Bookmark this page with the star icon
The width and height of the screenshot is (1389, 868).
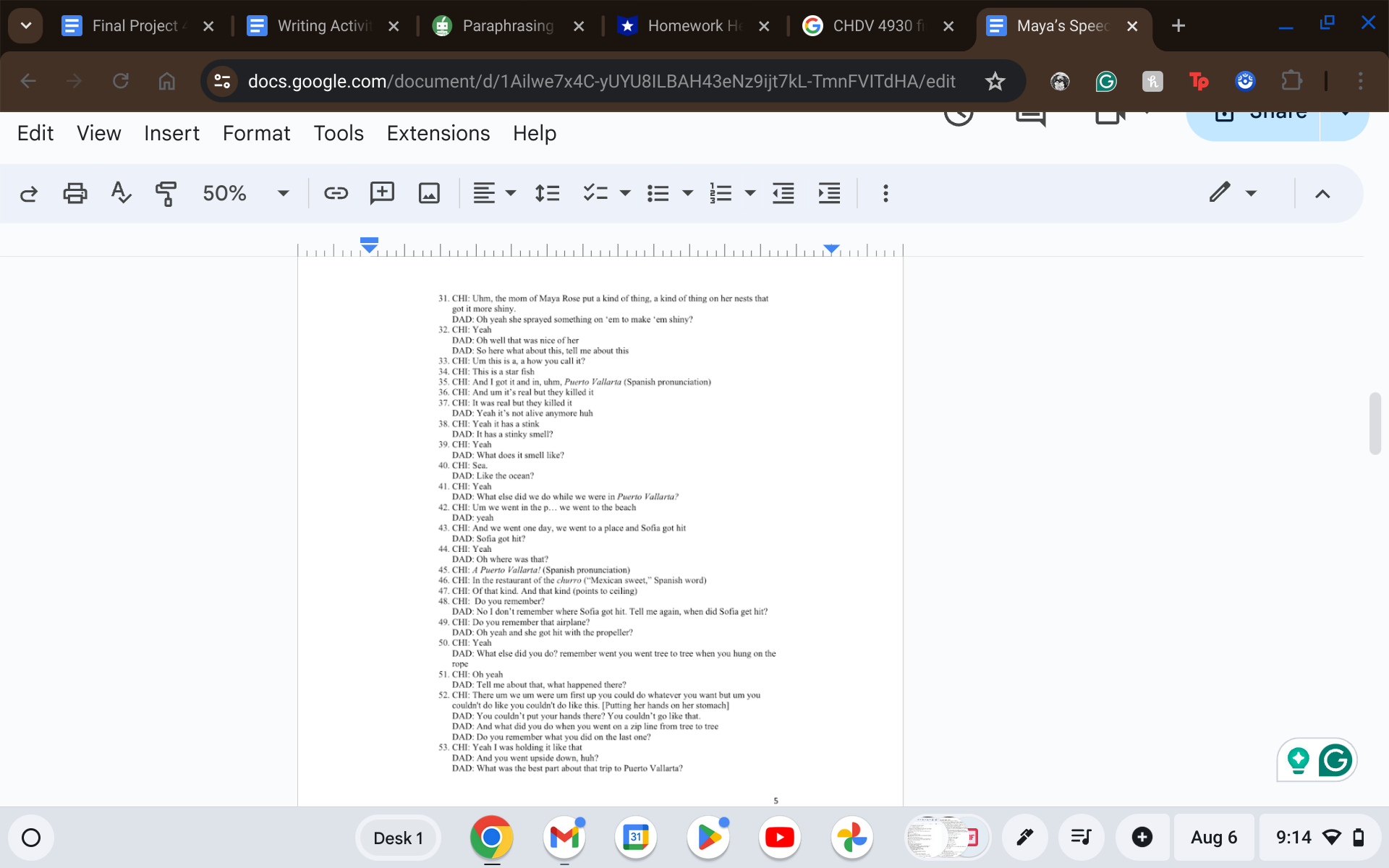995,81
